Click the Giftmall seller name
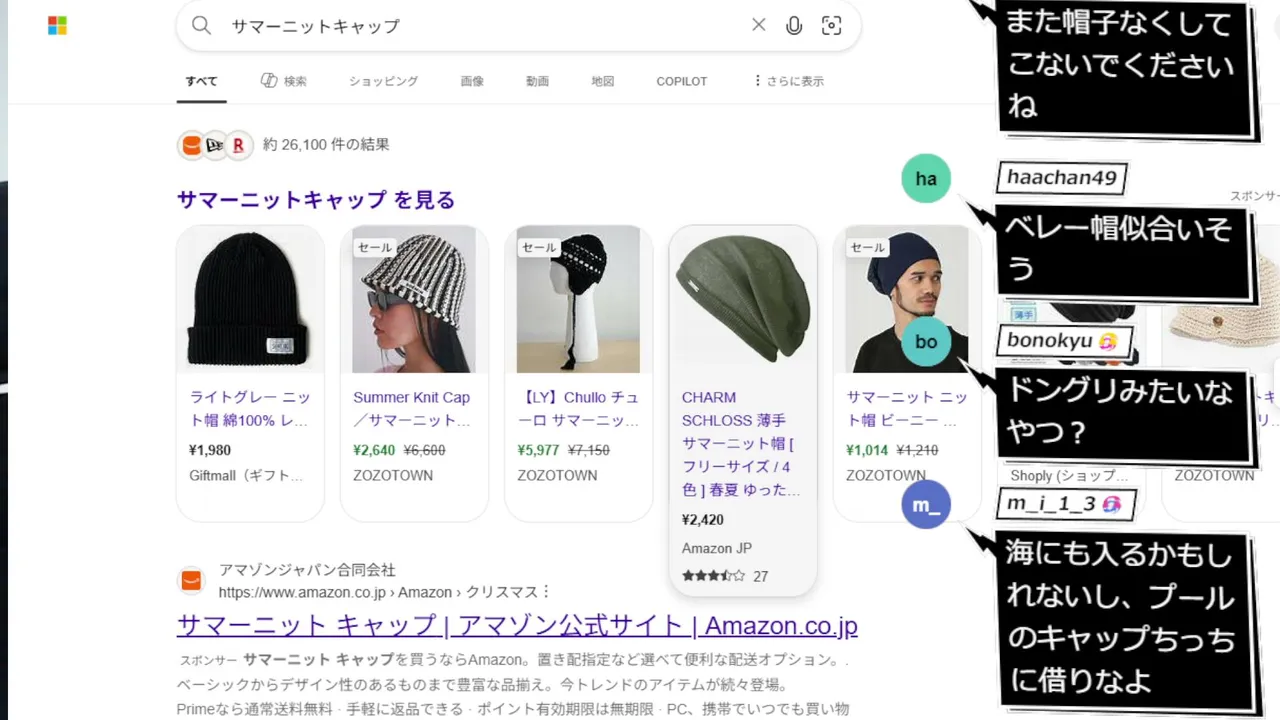This screenshot has height=720, width=1280. point(246,475)
